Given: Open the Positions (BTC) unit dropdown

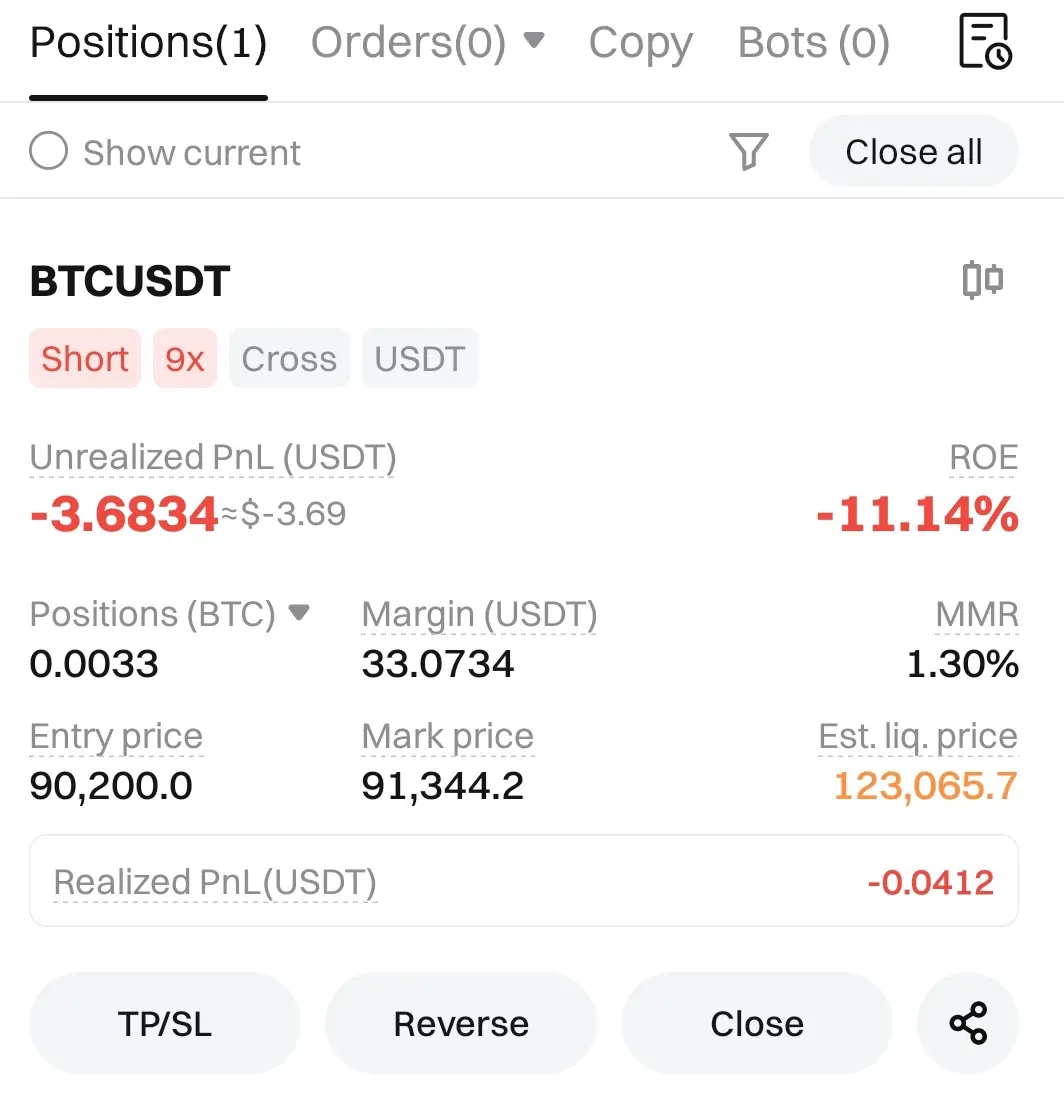Looking at the screenshot, I should point(299,612).
